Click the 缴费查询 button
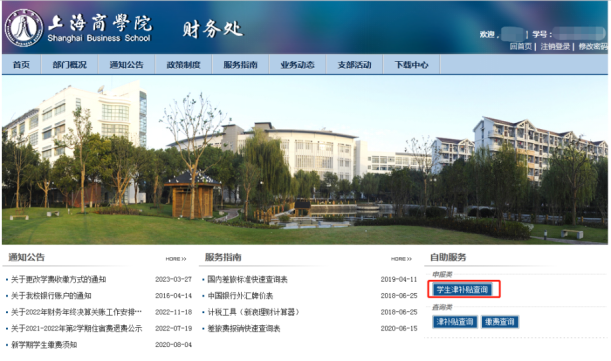This screenshot has height=361, width=611. click(x=500, y=322)
